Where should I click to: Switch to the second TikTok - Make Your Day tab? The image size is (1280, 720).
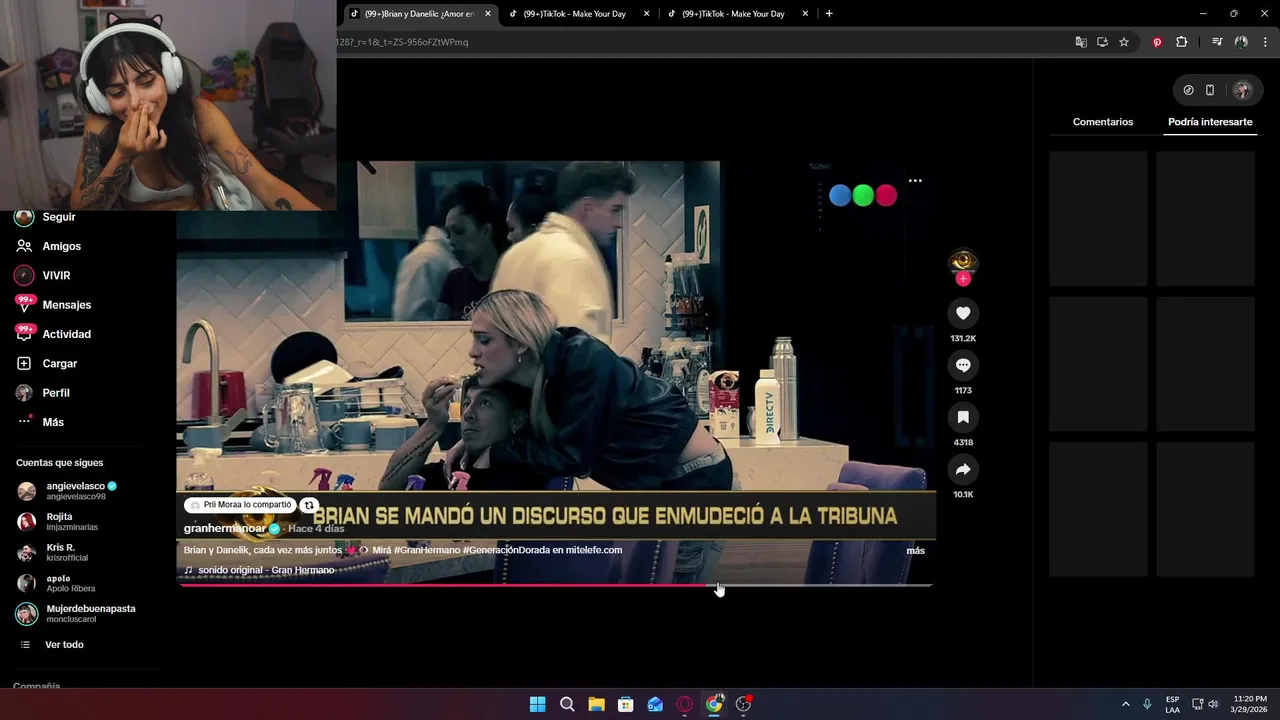(x=575, y=14)
